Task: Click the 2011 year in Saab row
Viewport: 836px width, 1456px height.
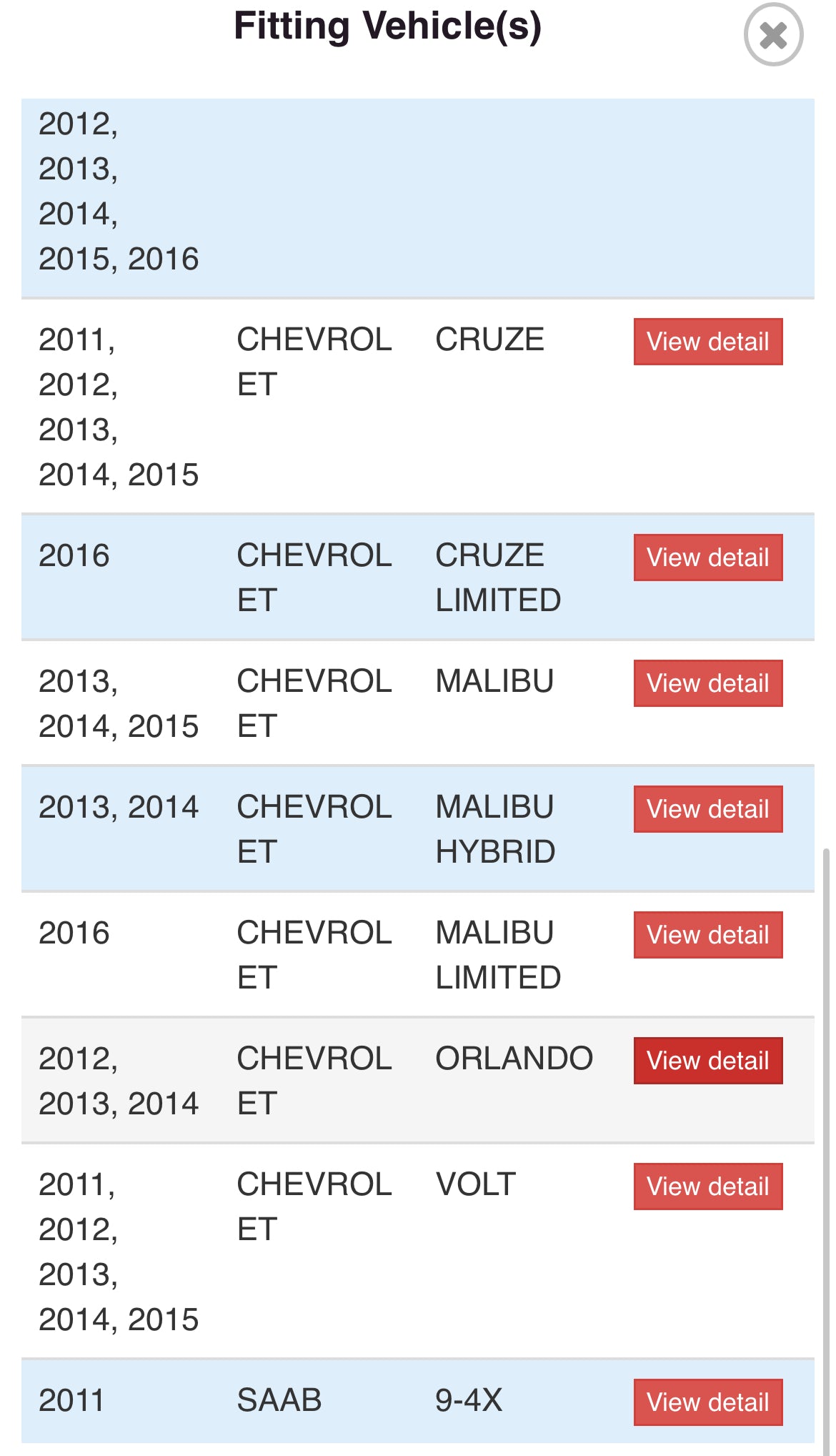Action: pos(71,1400)
